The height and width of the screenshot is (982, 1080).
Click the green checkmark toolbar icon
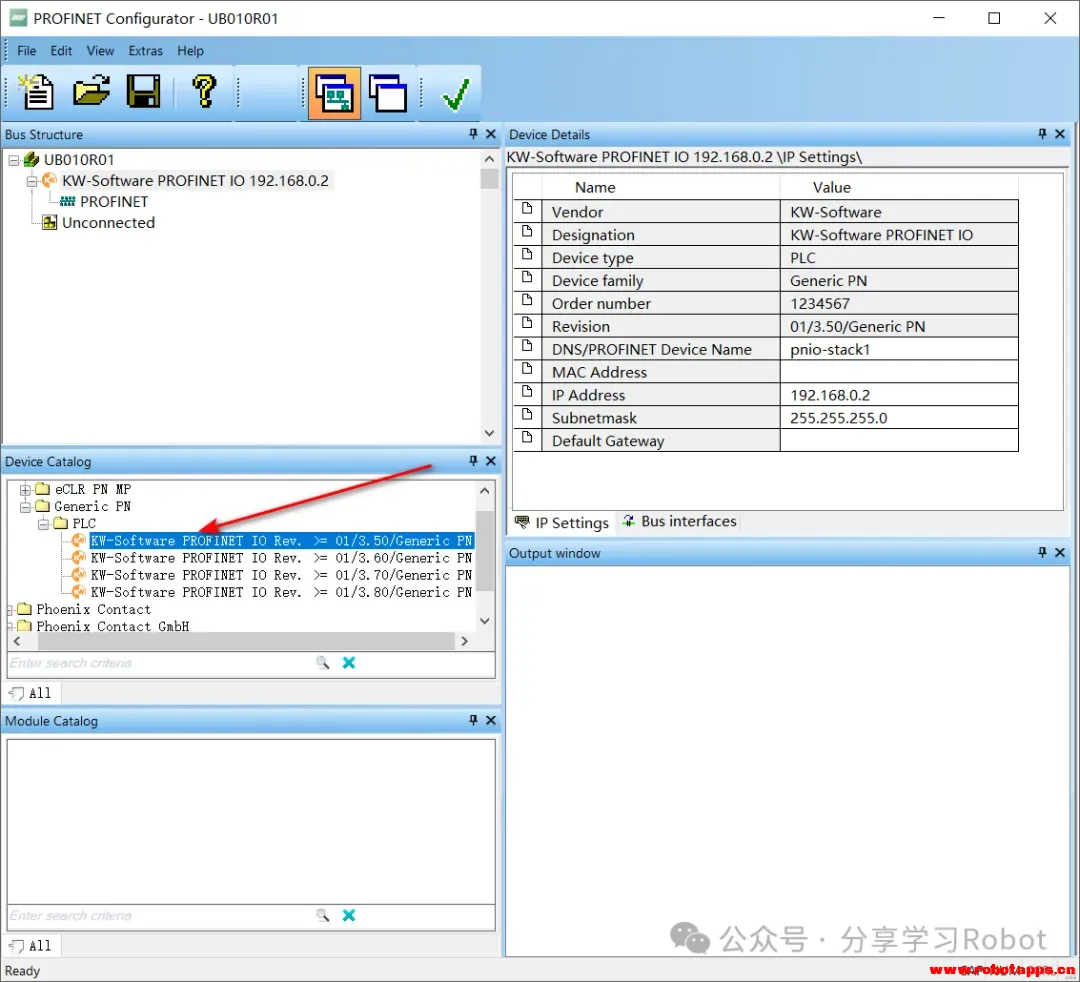click(x=455, y=94)
